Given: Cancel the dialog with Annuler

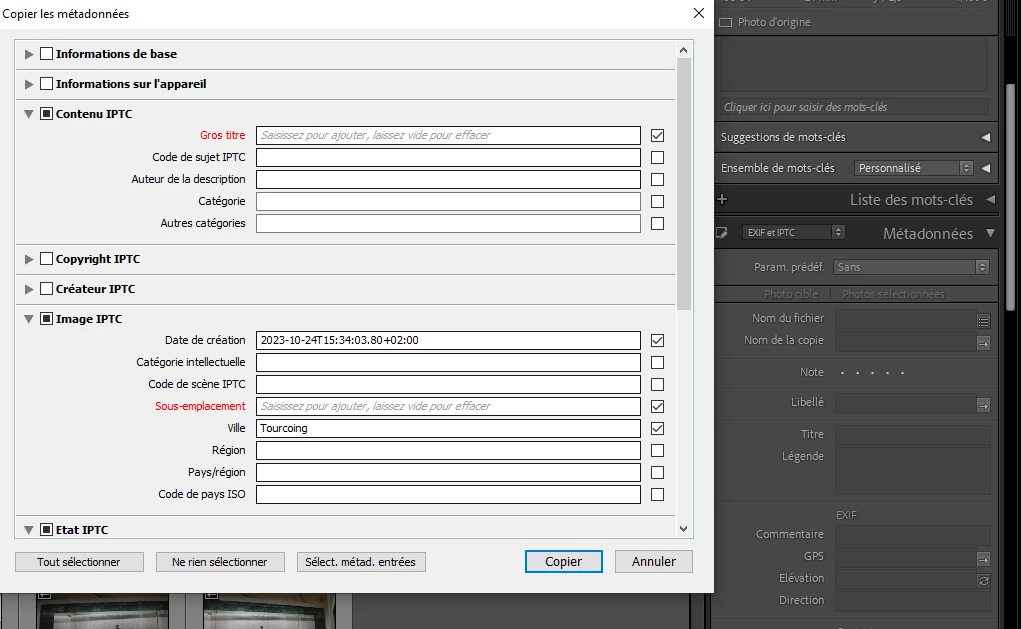Looking at the screenshot, I should click(x=654, y=561).
